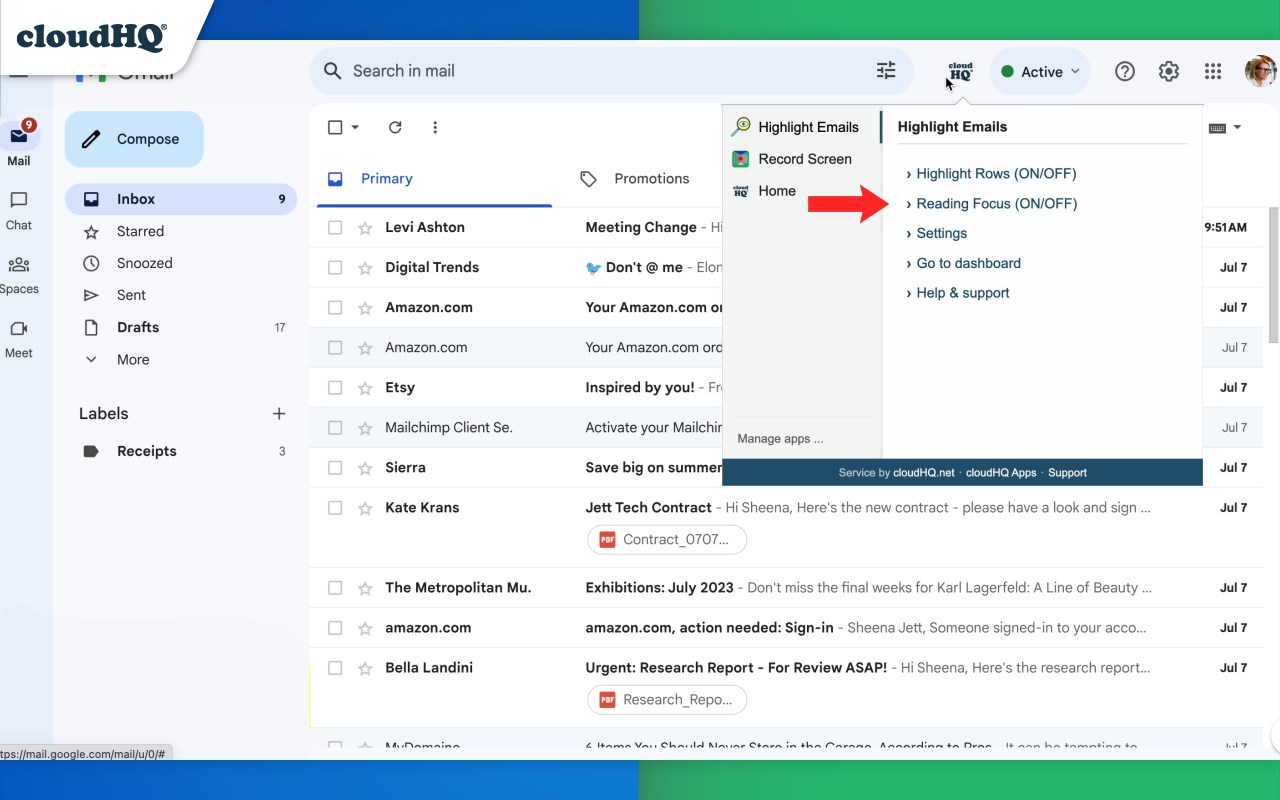The image size is (1280, 800).
Task: Open Chat in the left rail
Action: click(19, 210)
